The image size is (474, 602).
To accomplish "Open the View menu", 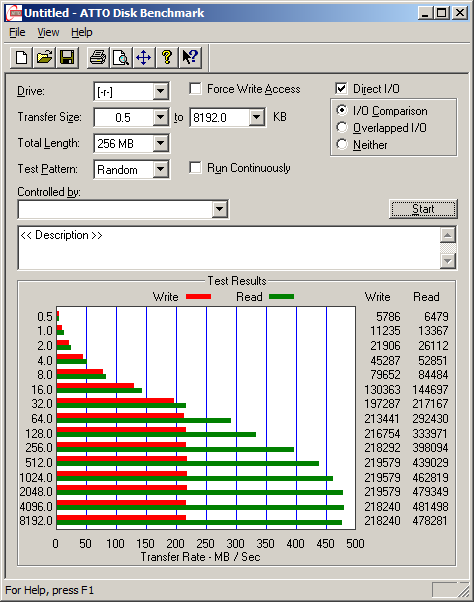I will [48, 32].
